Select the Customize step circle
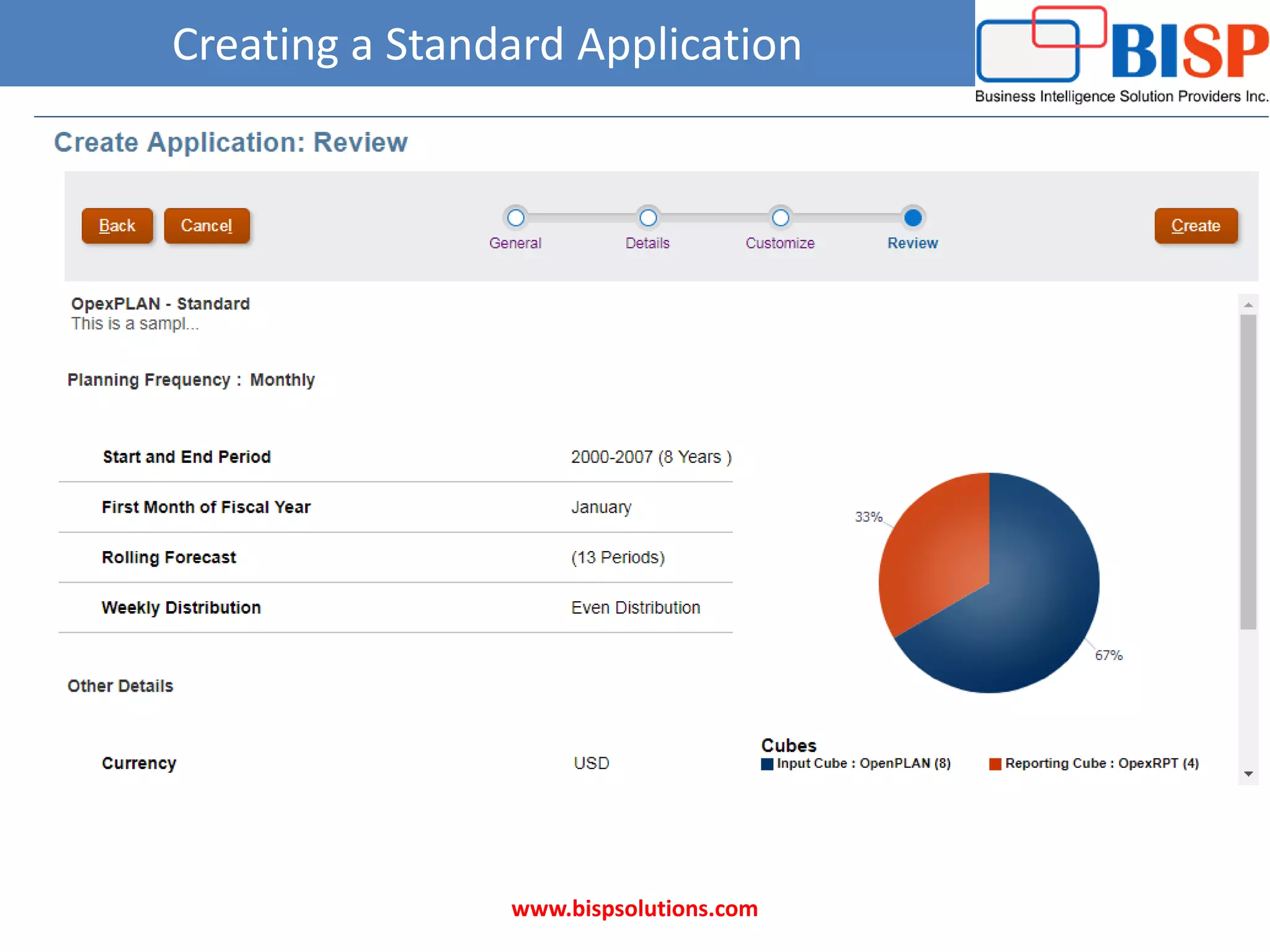This screenshot has height=952, width=1270. pyautogui.click(x=781, y=218)
